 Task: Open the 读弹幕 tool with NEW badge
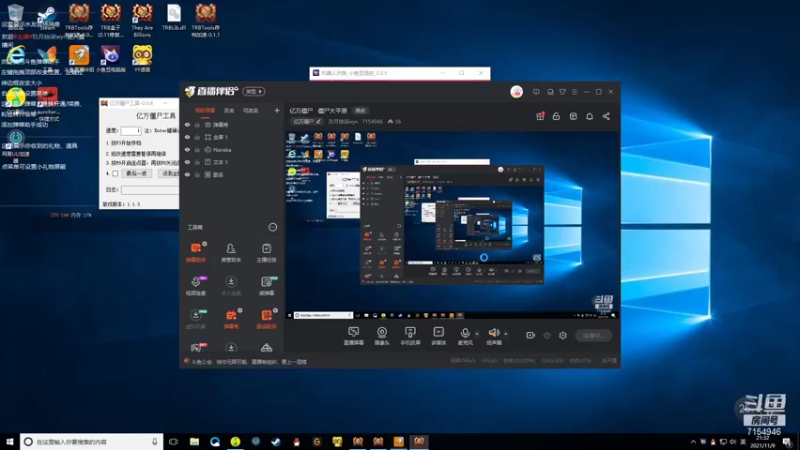pyautogui.click(x=266, y=285)
